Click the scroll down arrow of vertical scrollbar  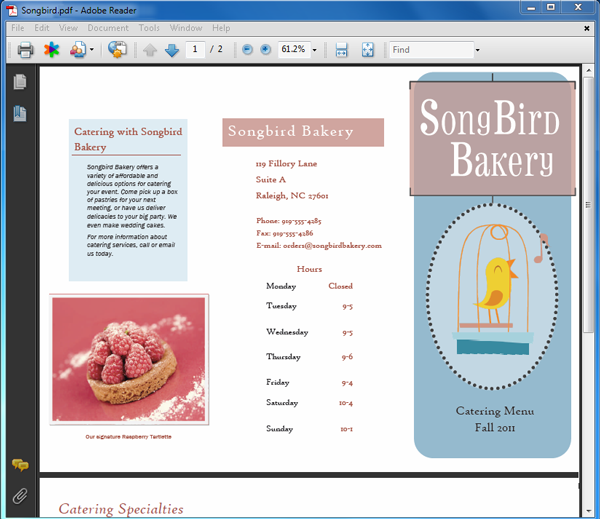tap(588, 511)
